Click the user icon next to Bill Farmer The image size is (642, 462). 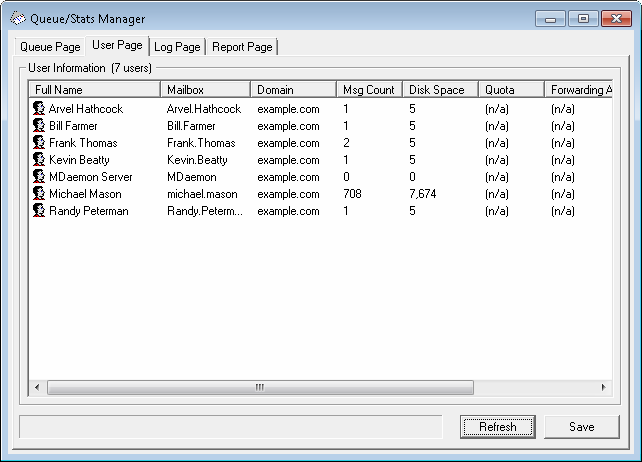tap(38, 126)
